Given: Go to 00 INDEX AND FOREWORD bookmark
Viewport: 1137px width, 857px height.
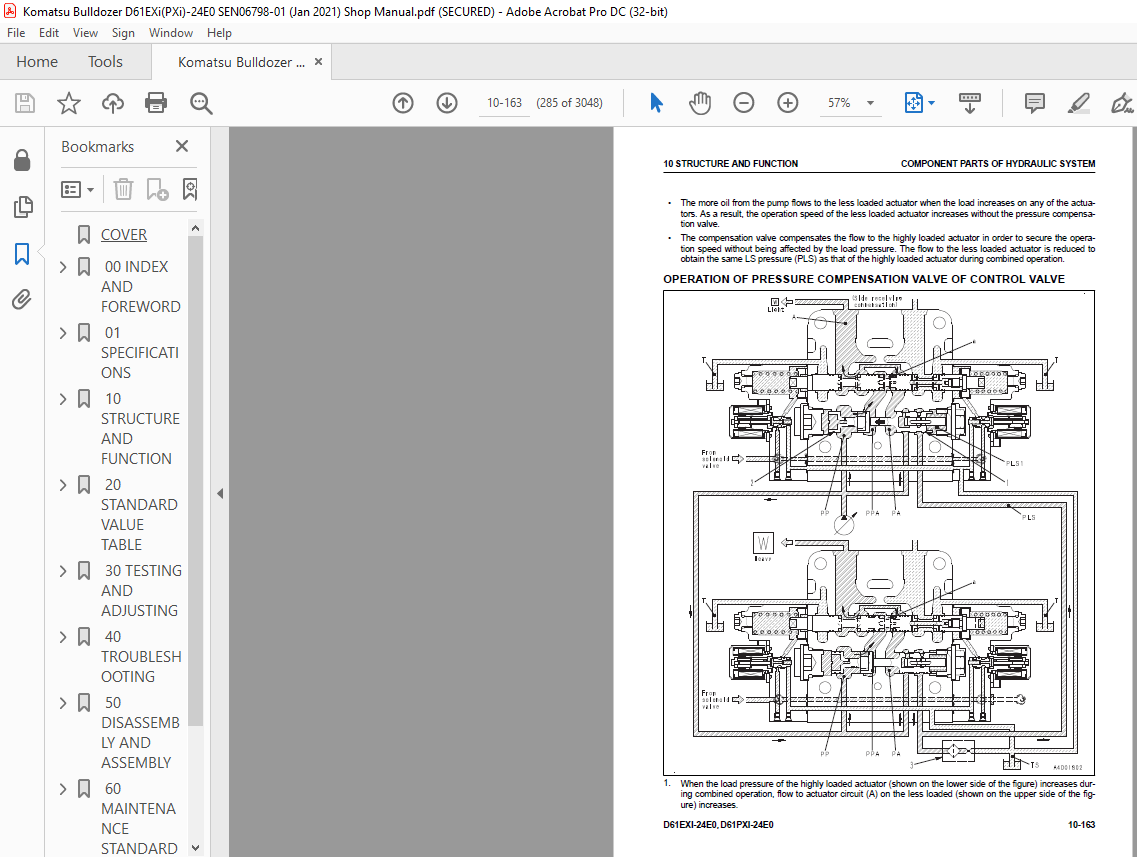Looking at the screenshot, I should click(x=141, y=286).
